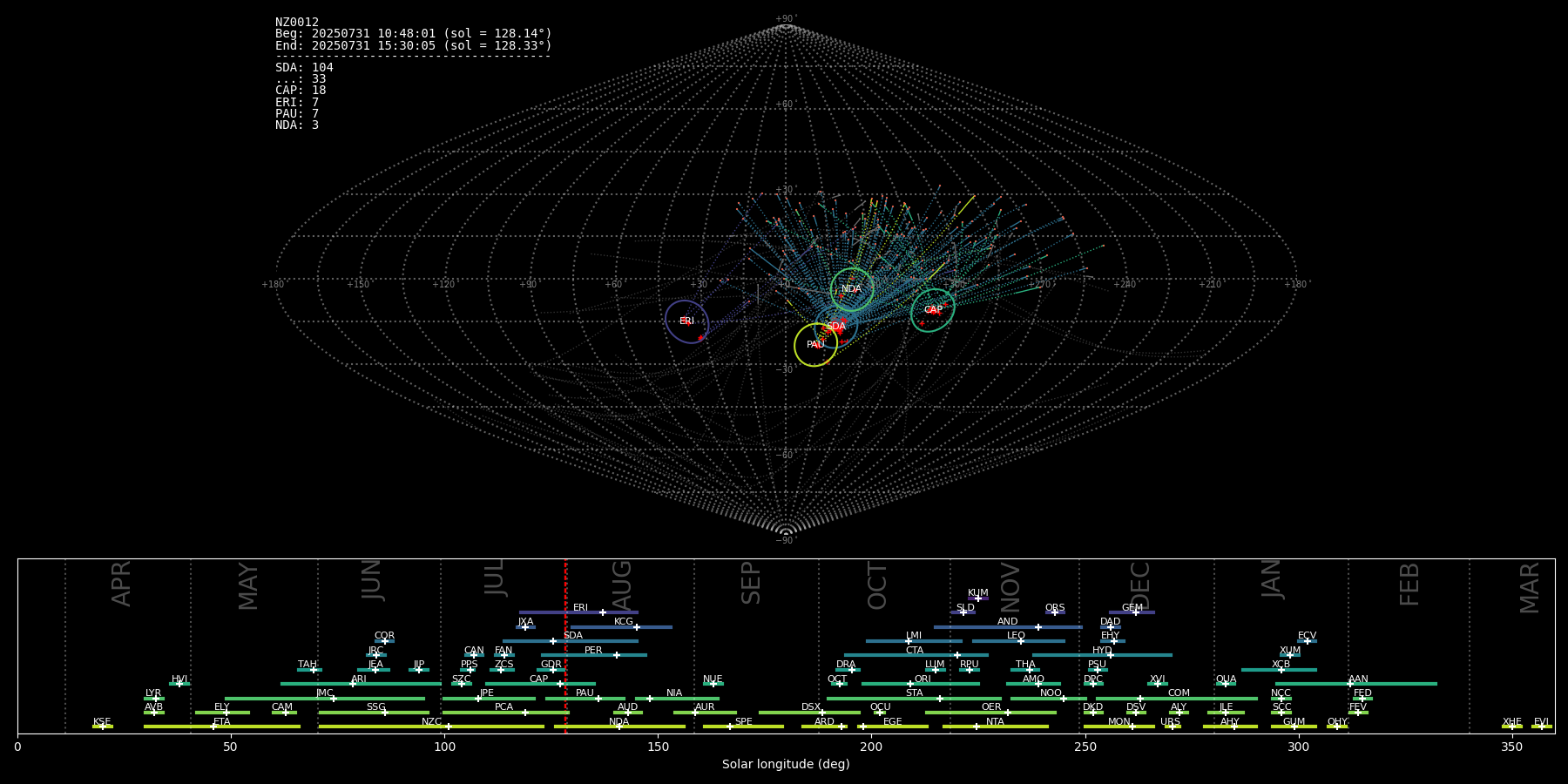Screen dimensions: 1568x784
Task: Select the green CAP radiant circle
Action: click(933, 310)
